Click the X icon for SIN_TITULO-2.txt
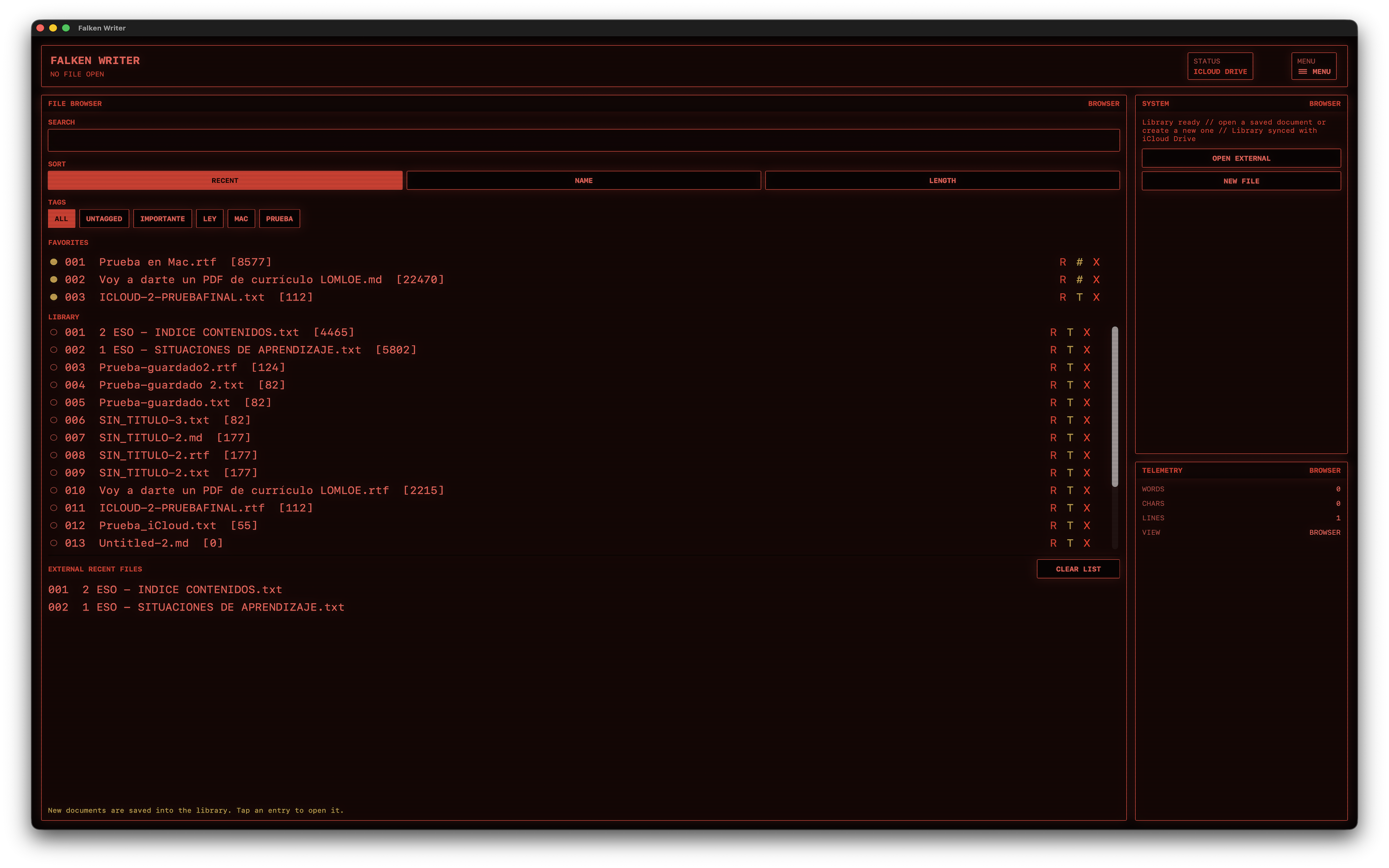1389x868 pixels. [1086, 473]
